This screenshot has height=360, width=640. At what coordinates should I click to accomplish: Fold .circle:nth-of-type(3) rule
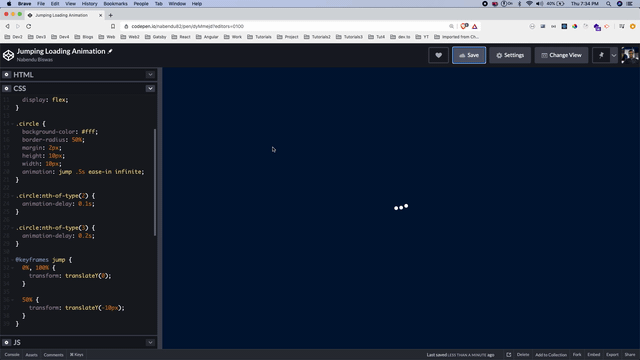[x=12, y=228]
